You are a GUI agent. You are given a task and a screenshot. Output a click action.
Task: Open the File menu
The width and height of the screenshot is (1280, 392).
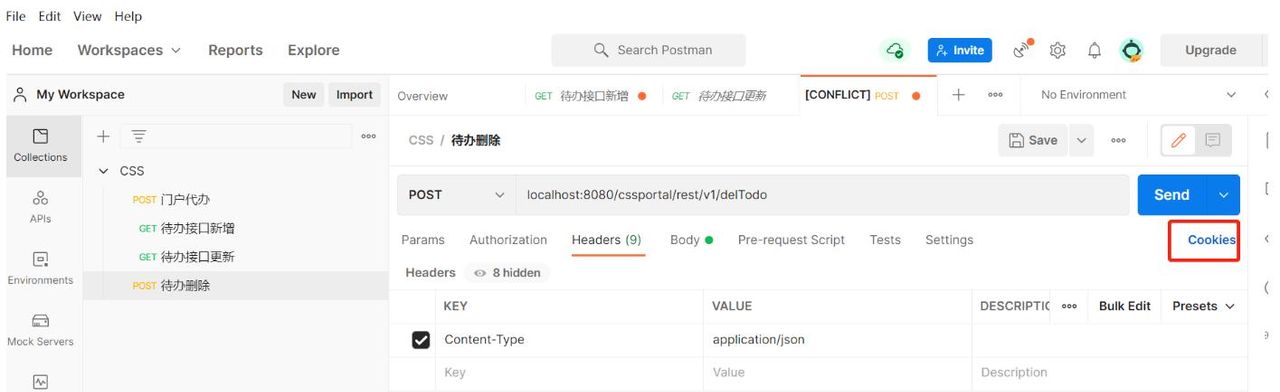tap(16, 16)
